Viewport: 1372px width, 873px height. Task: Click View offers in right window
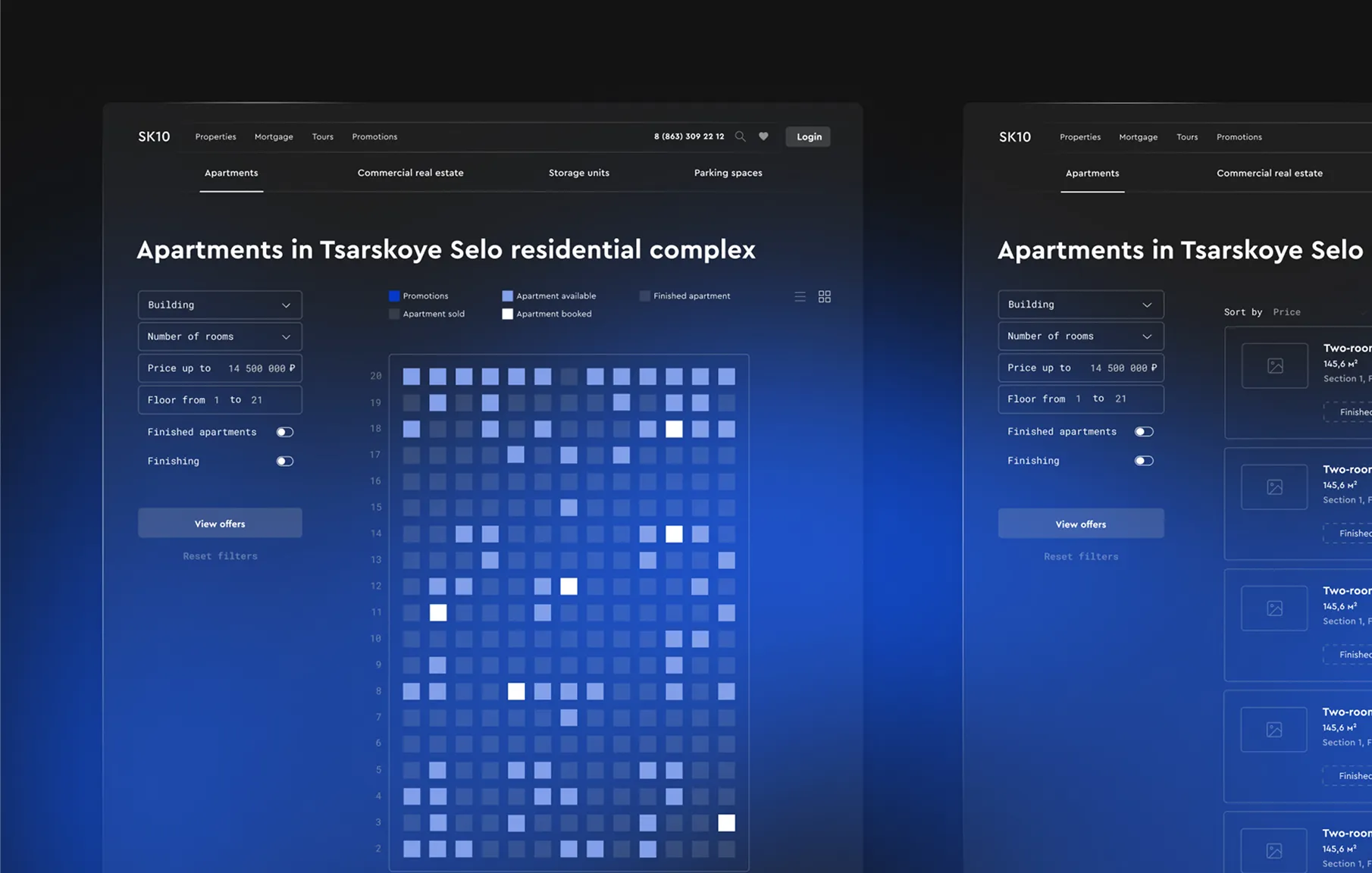pos(1081,524)
